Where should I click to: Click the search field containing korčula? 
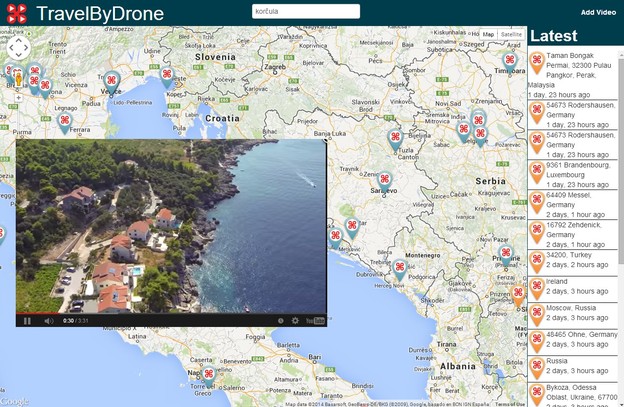click(306, 11)
